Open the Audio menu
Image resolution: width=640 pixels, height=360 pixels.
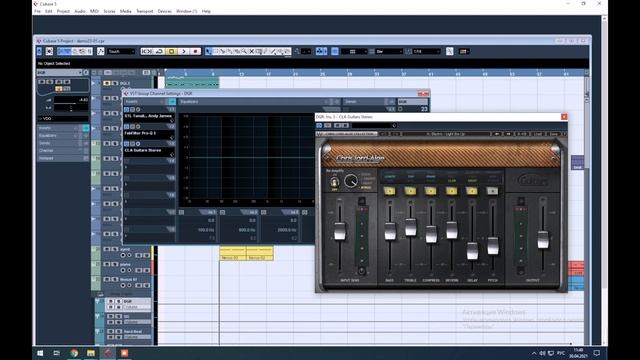(x=80, y=11)
